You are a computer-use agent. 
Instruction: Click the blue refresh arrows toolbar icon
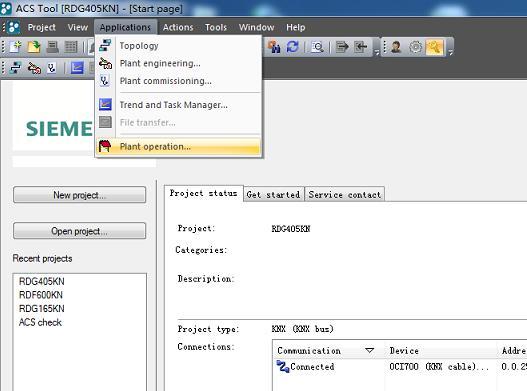click(x=293, y=47)
